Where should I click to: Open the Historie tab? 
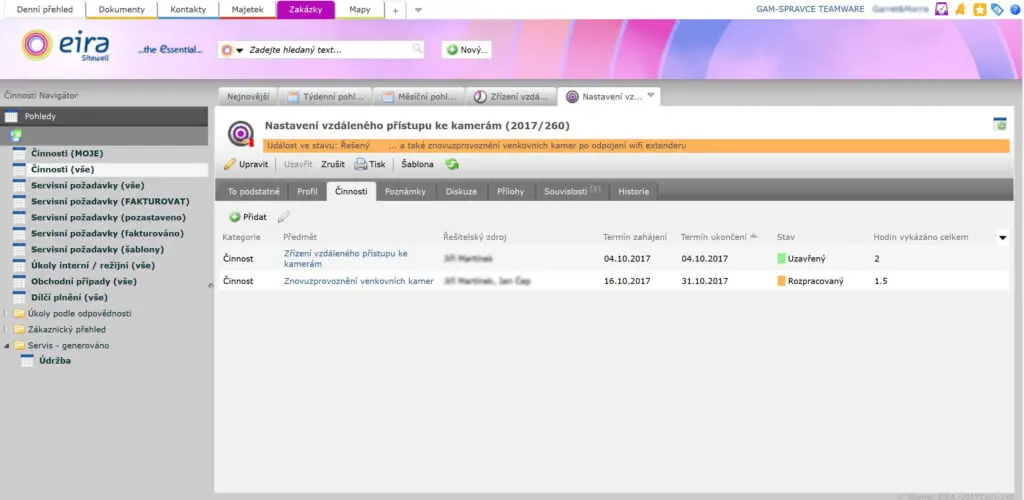[633, 190]
